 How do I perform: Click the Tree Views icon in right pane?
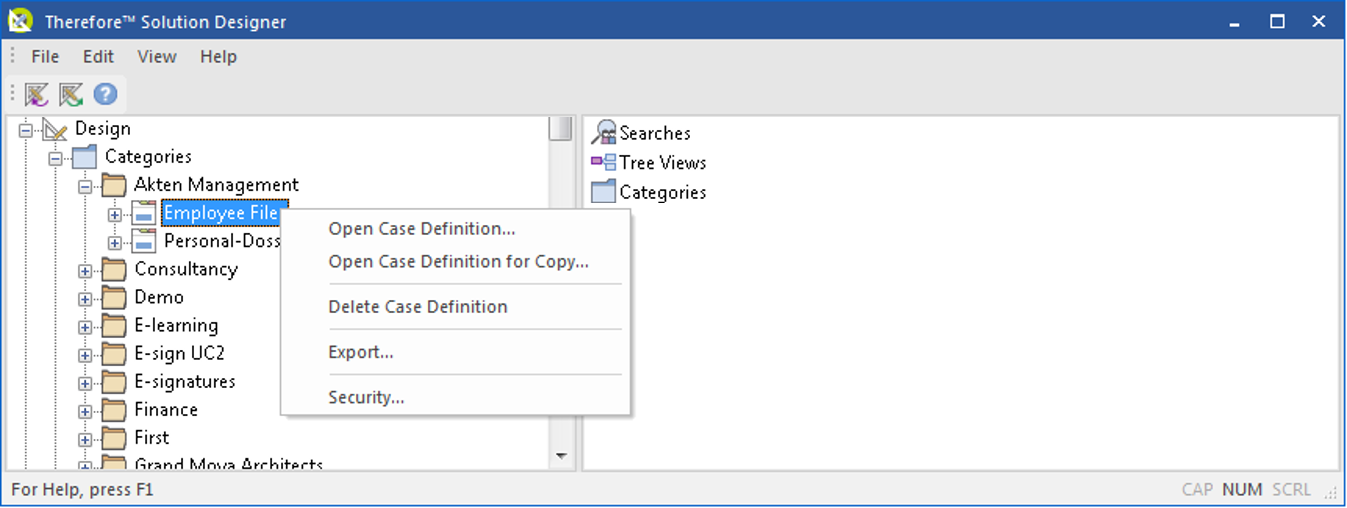coord(604,162)
